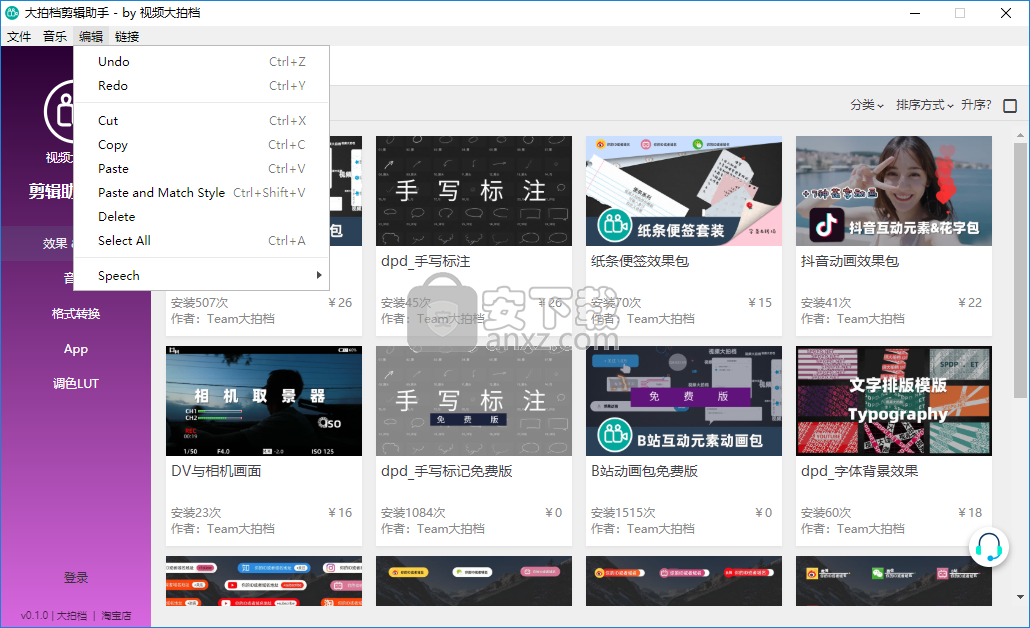Viewport: 1030px width, 628px height.
Task: Open the 手写标注 免费版 thumbnail
Action: [x=474, y=401]
